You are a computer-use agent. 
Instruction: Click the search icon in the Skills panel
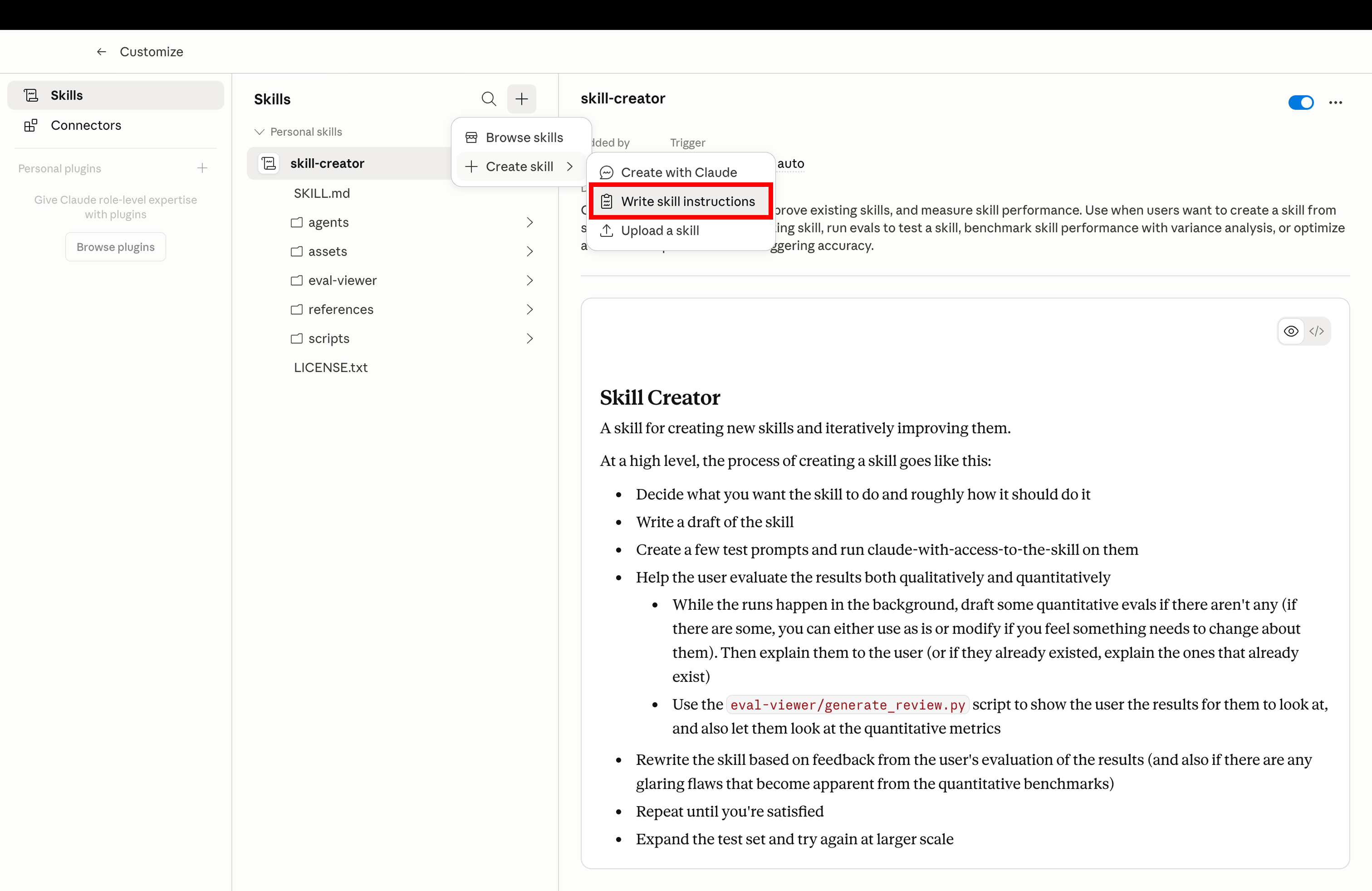tap(488, 98)
